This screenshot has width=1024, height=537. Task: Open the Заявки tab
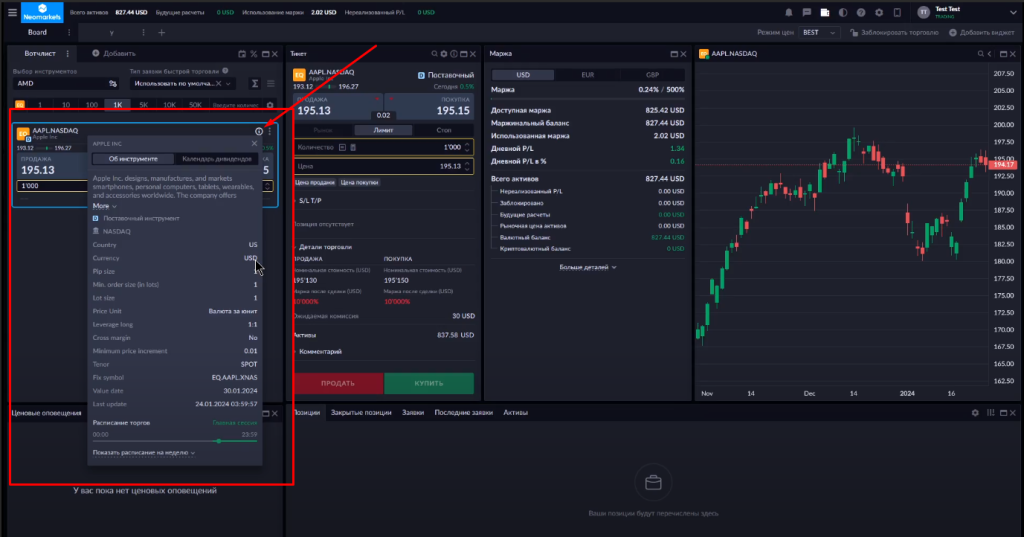pyautogui.click(x=413, y=413)
